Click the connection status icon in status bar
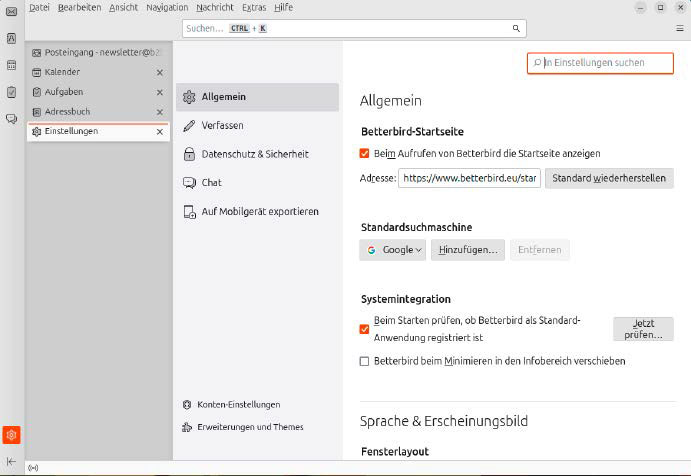Viewport: 691px width, 476px height. pyautogui.click(x=33, y=468)
